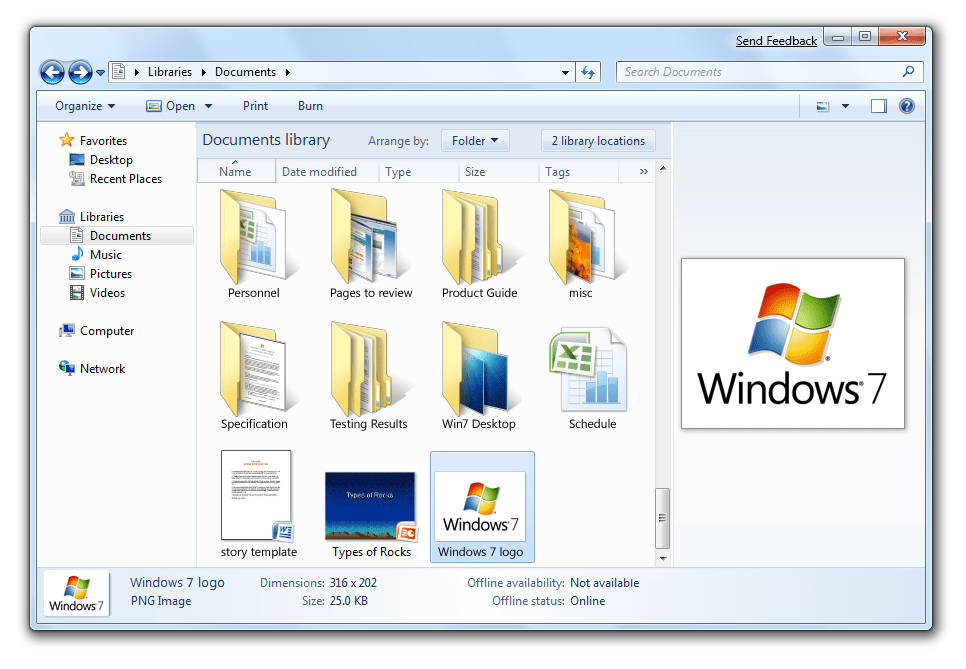Open the 2 library locations button
This screenshot has width=966, height=669.
coord(597,140)
